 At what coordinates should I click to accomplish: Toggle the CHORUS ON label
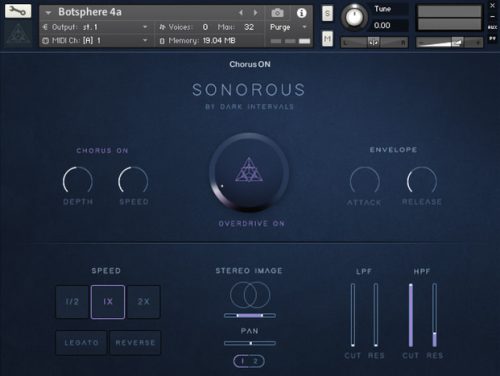coord(102,151)
